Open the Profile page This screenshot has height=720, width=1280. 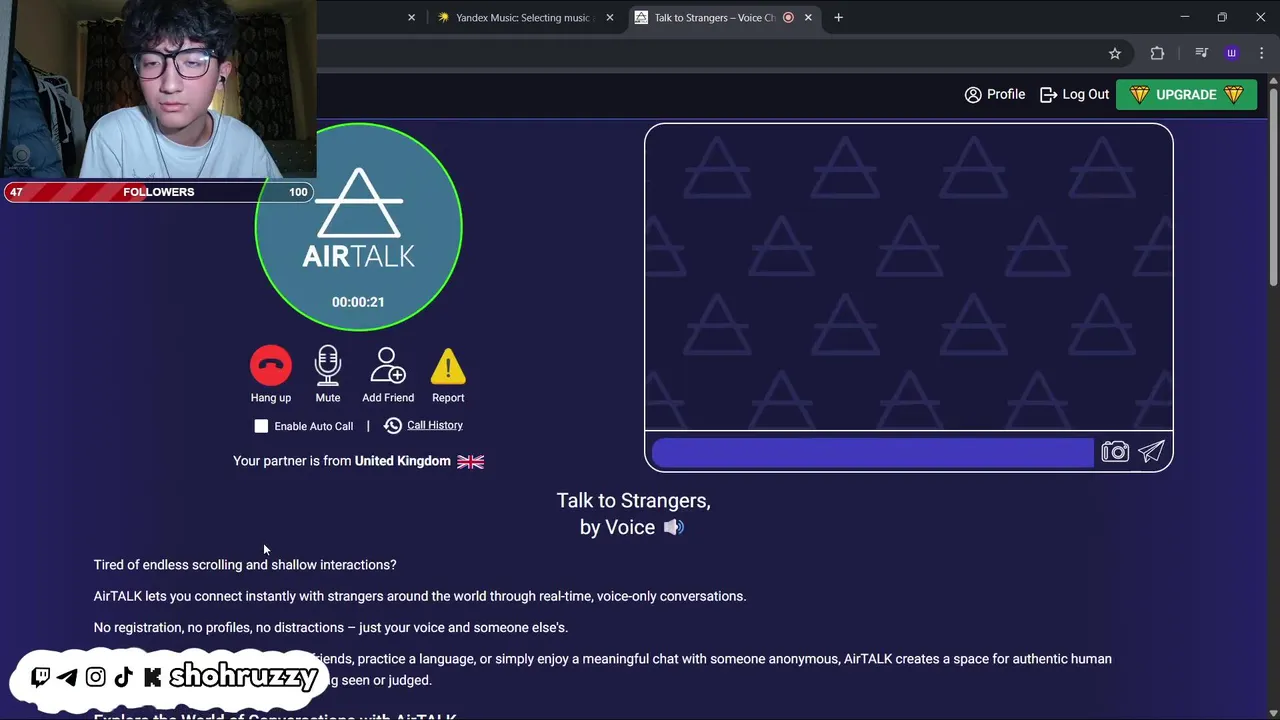click(x=995, y=94)
